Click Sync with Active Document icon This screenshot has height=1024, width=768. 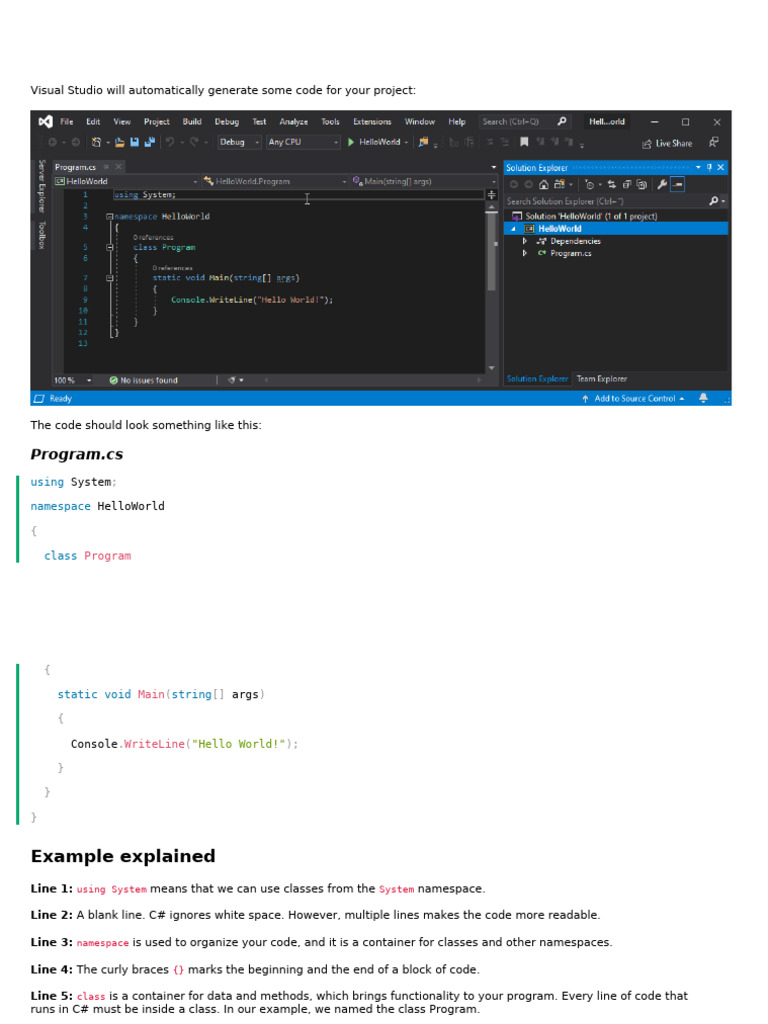tap(611, 185)
